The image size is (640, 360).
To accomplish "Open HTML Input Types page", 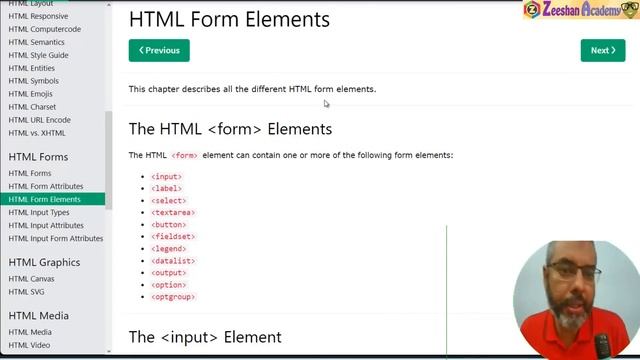I will click(x=39, y=213).
